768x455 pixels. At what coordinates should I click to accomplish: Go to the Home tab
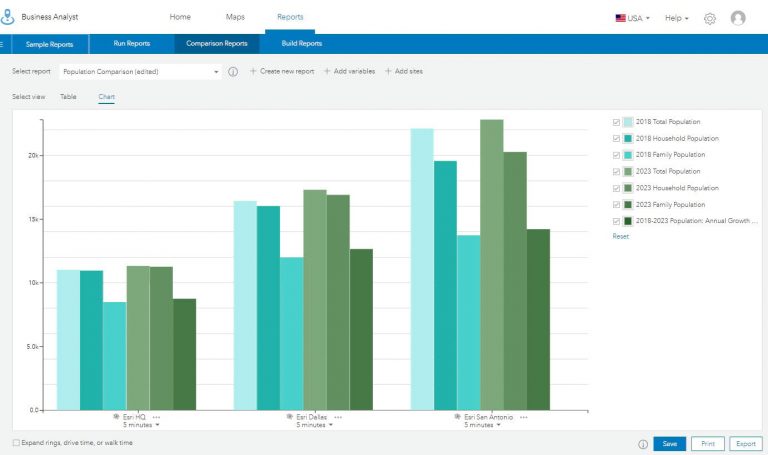(x=180, y=17)
